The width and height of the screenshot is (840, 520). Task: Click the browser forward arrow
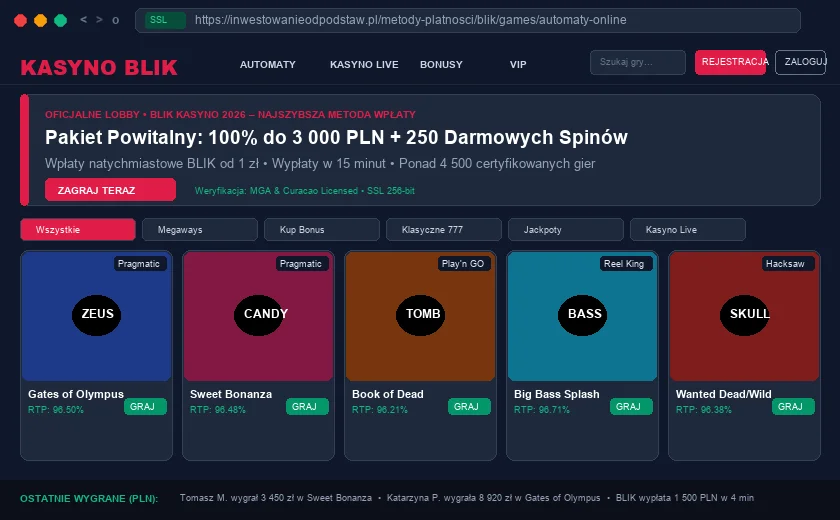pyautogui.click(x=99, y=20)
